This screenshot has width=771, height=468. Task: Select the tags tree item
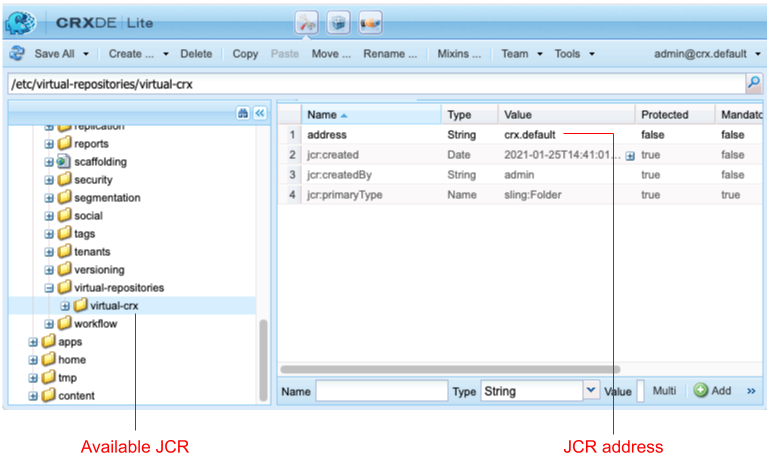(x=85, y=234)
